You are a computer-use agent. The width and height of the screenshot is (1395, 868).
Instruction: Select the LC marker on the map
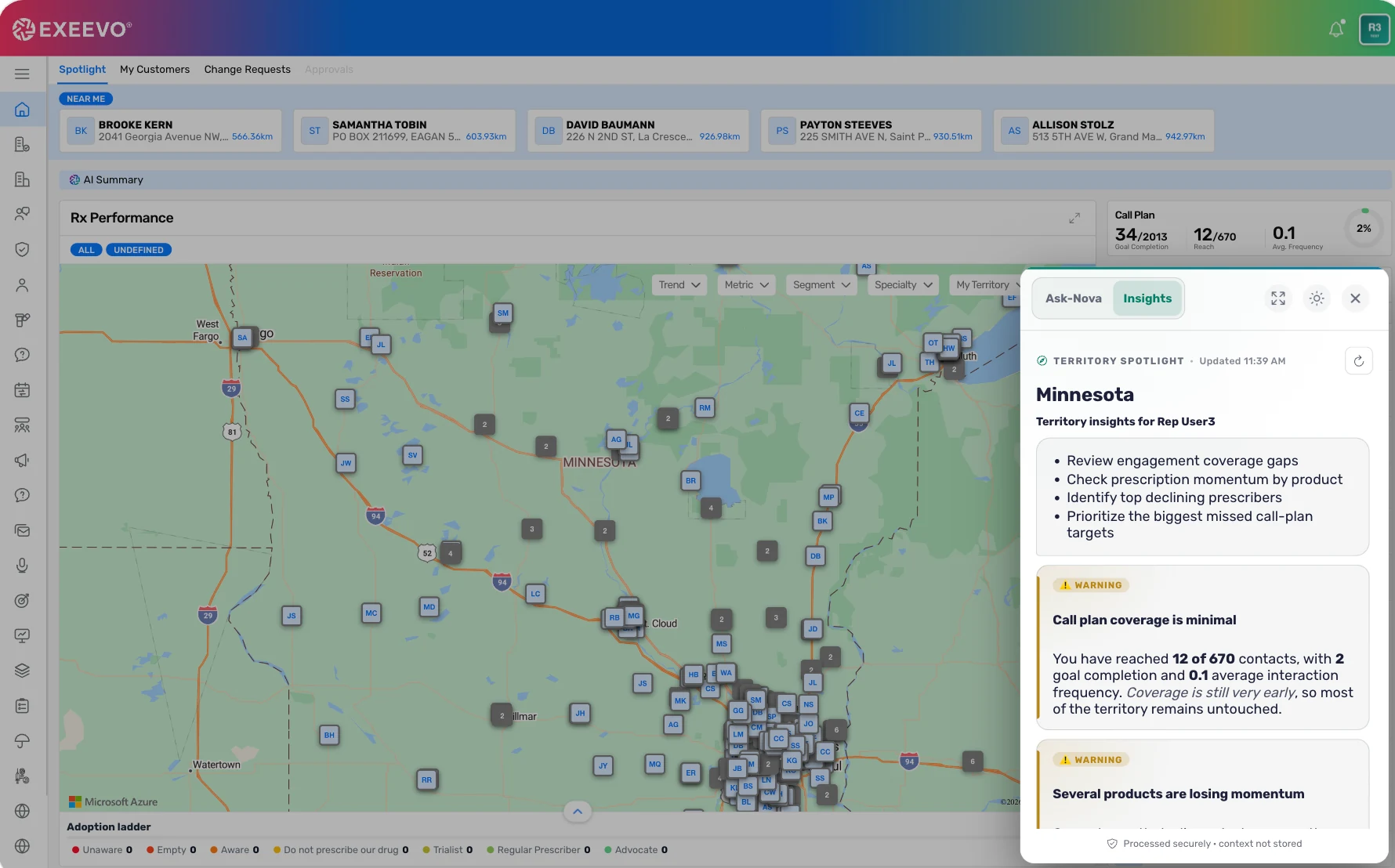click(x=535, y=594)
